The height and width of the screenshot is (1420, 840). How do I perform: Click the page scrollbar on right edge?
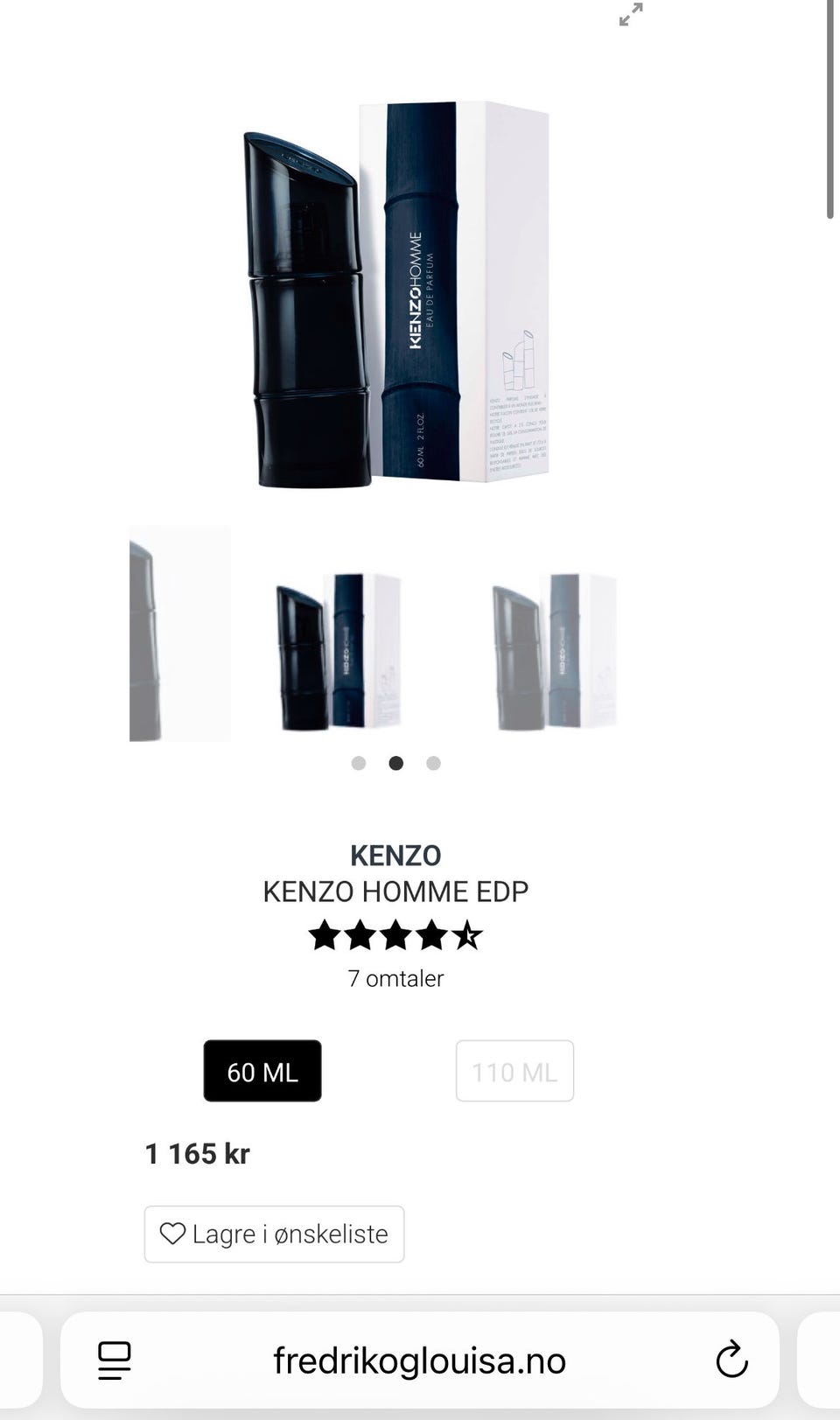[x=830, y=109]
